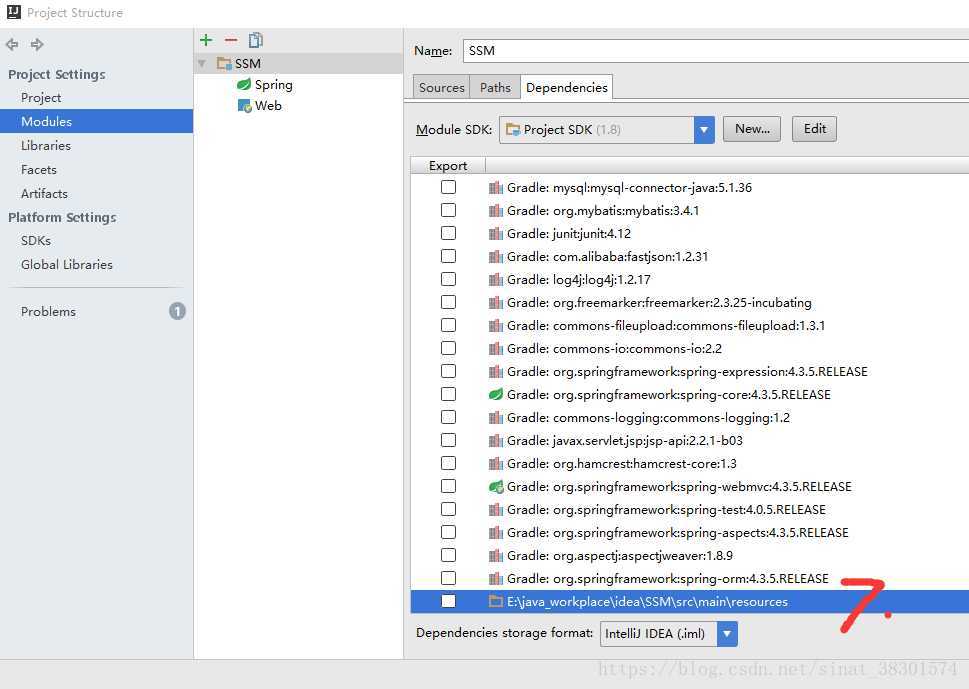Open Artifacts in sidebar
Image resolution: width=969 pixels, height=689 pixels.
pyautogui.click(x=44, y=194)
